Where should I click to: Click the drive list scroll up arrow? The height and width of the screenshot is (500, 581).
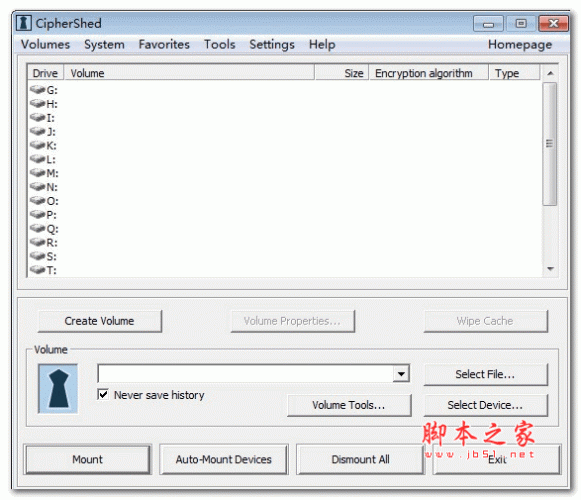(x=550, y=73)
